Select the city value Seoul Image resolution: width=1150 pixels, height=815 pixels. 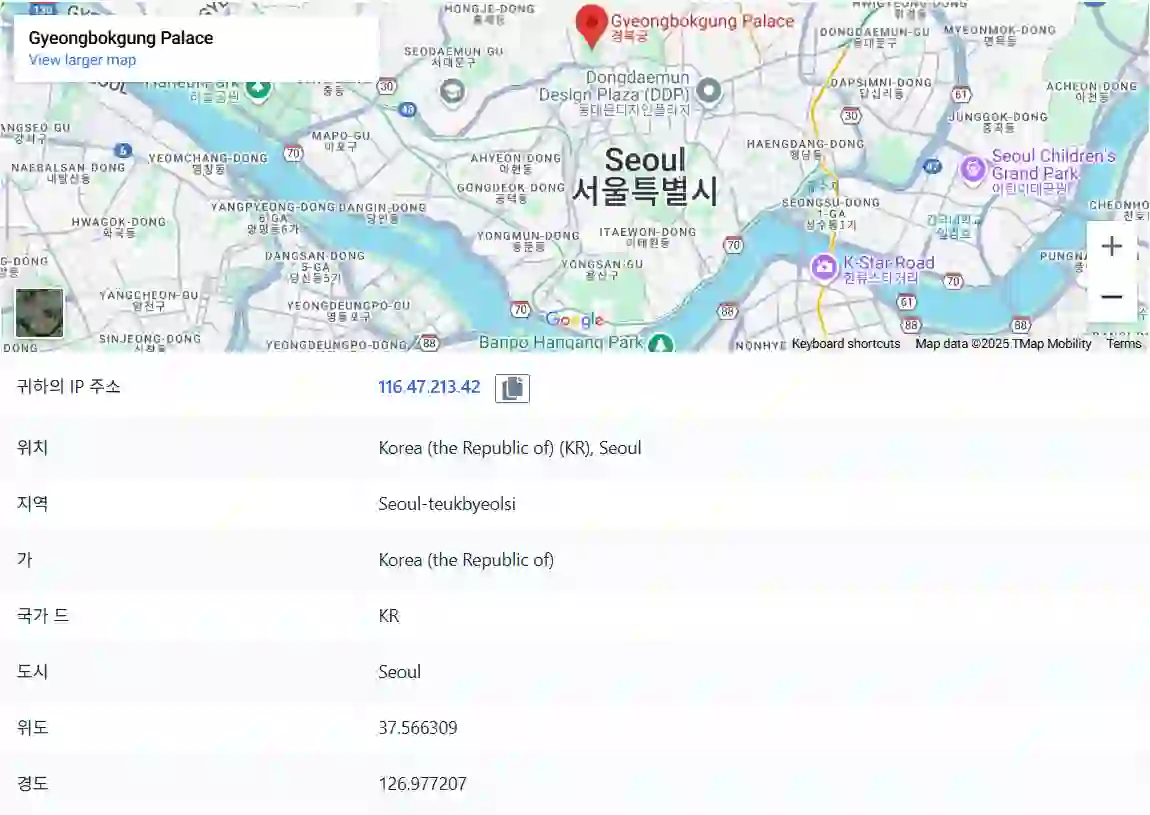tap(400, 672)
